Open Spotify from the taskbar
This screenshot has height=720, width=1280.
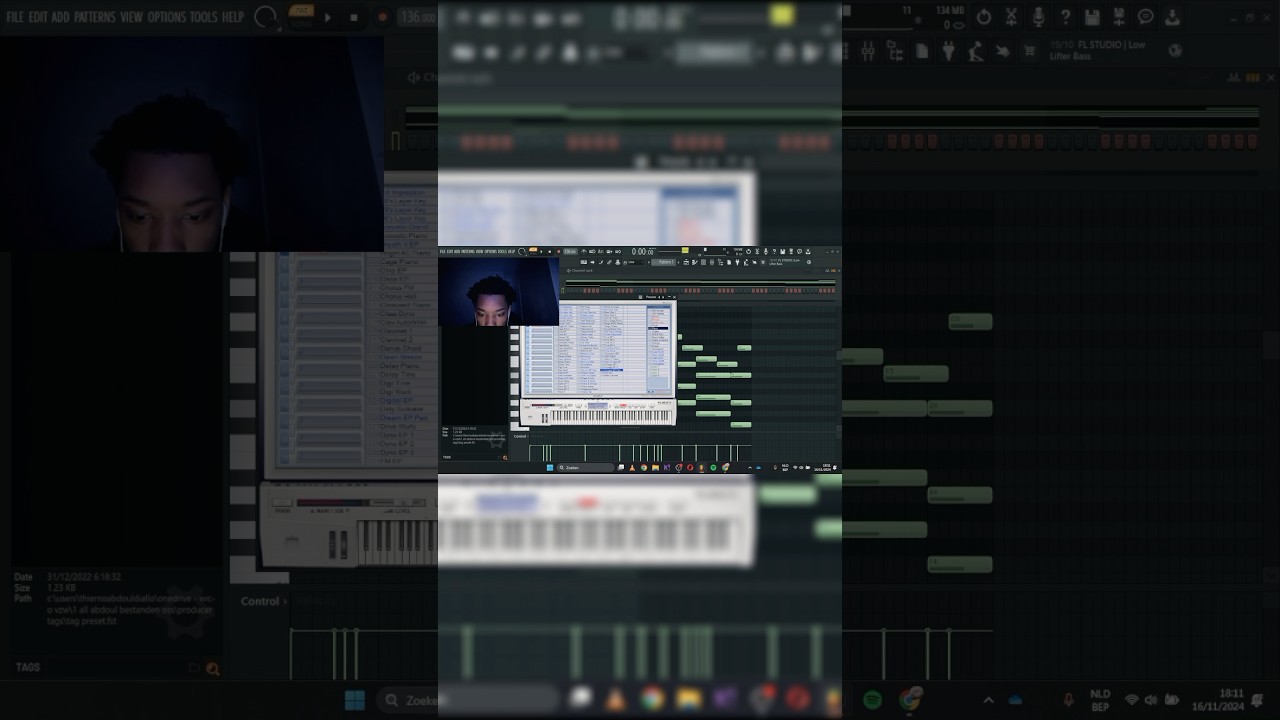click(x=872, y=700)
